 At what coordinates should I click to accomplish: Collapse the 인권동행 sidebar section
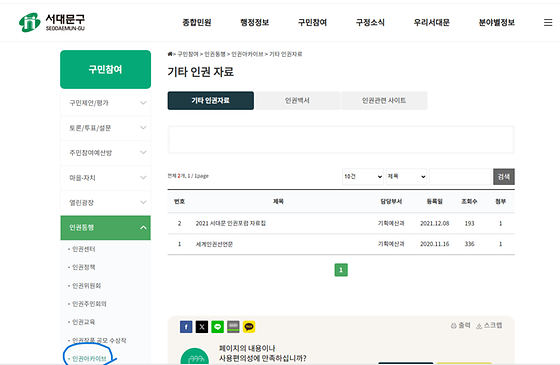click(105, 228)
